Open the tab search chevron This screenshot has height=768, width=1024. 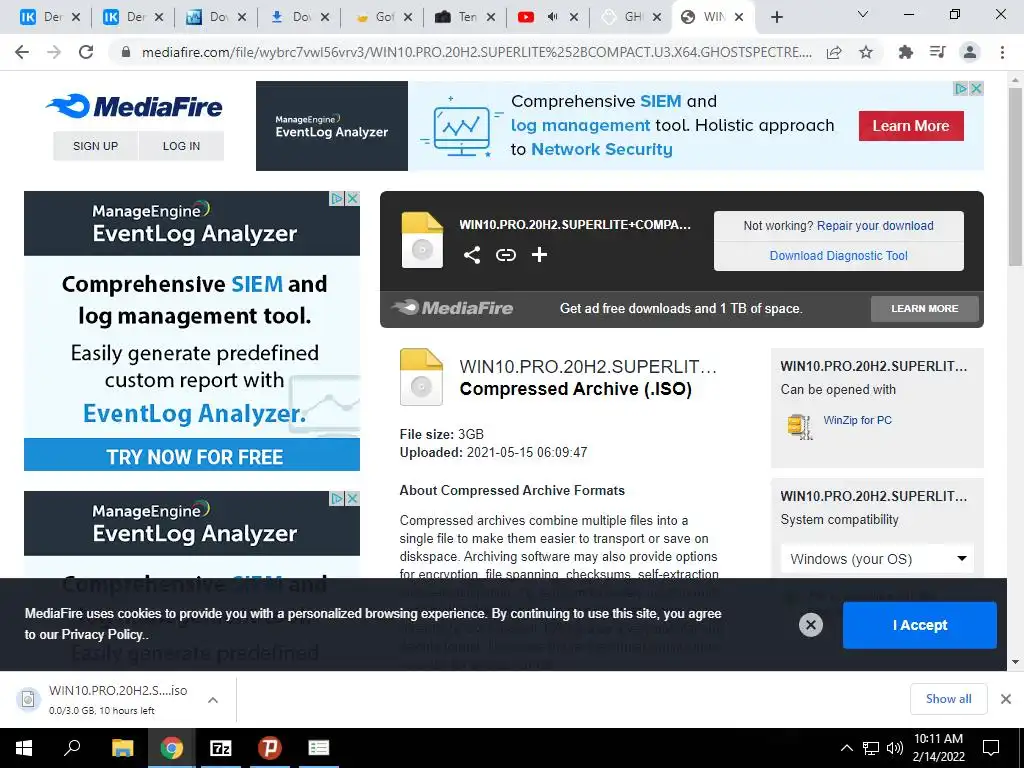(x=863, y=14)
